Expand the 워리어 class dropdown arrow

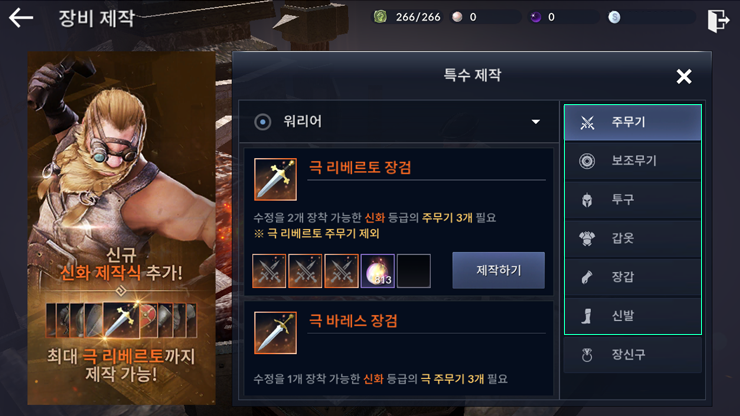536,122
